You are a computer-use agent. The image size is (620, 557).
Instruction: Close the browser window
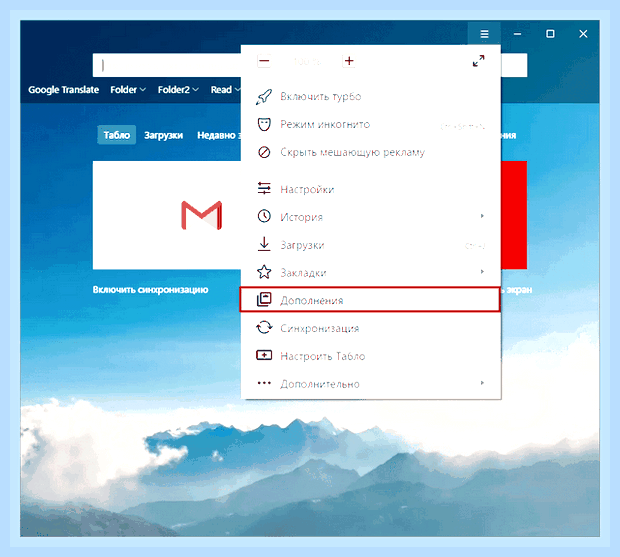(583, 34)
